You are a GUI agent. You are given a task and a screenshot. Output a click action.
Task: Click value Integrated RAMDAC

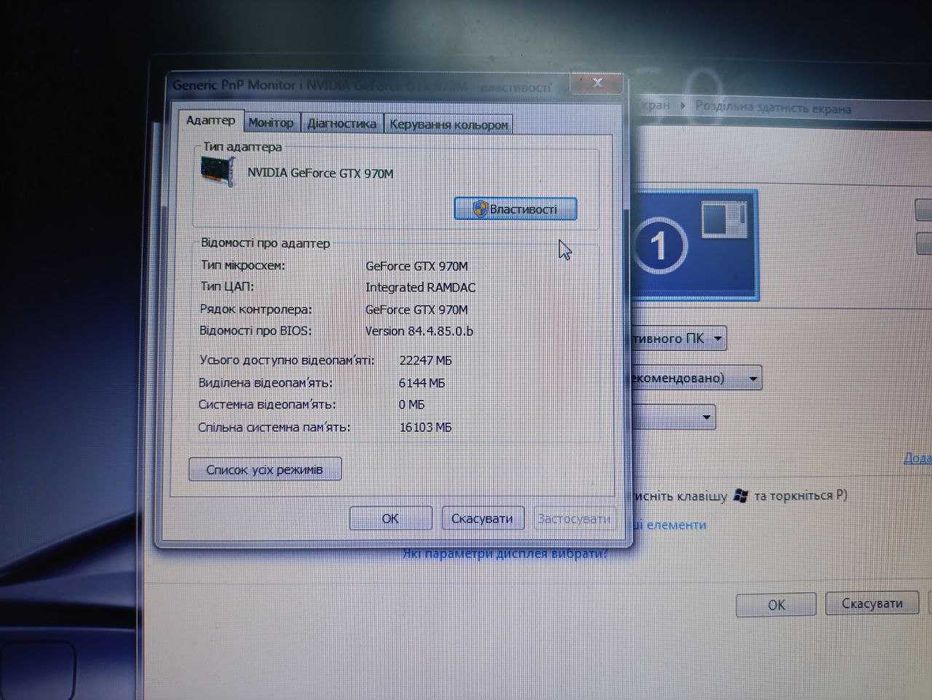click(x=420, y=288)
